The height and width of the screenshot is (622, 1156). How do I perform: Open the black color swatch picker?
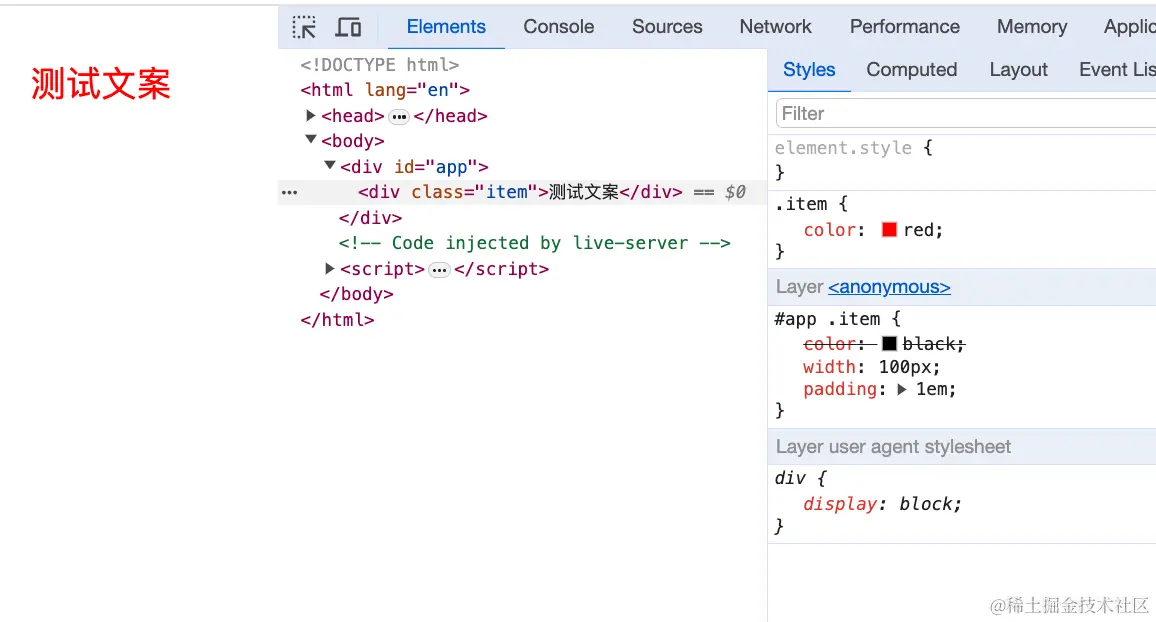(889, 343)
